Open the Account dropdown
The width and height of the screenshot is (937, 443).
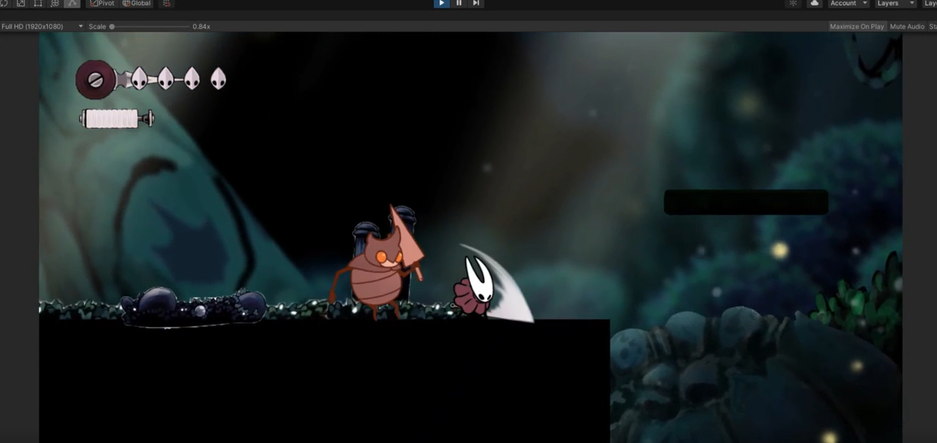[849, 3]
